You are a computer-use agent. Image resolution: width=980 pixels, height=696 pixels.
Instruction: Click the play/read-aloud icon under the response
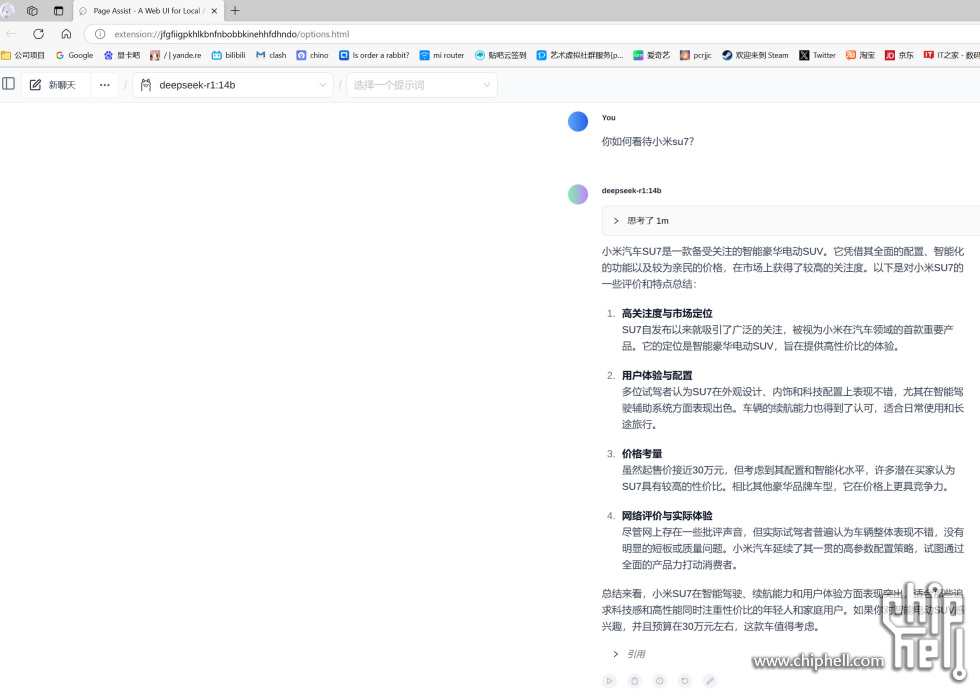(x=609, y=681)
